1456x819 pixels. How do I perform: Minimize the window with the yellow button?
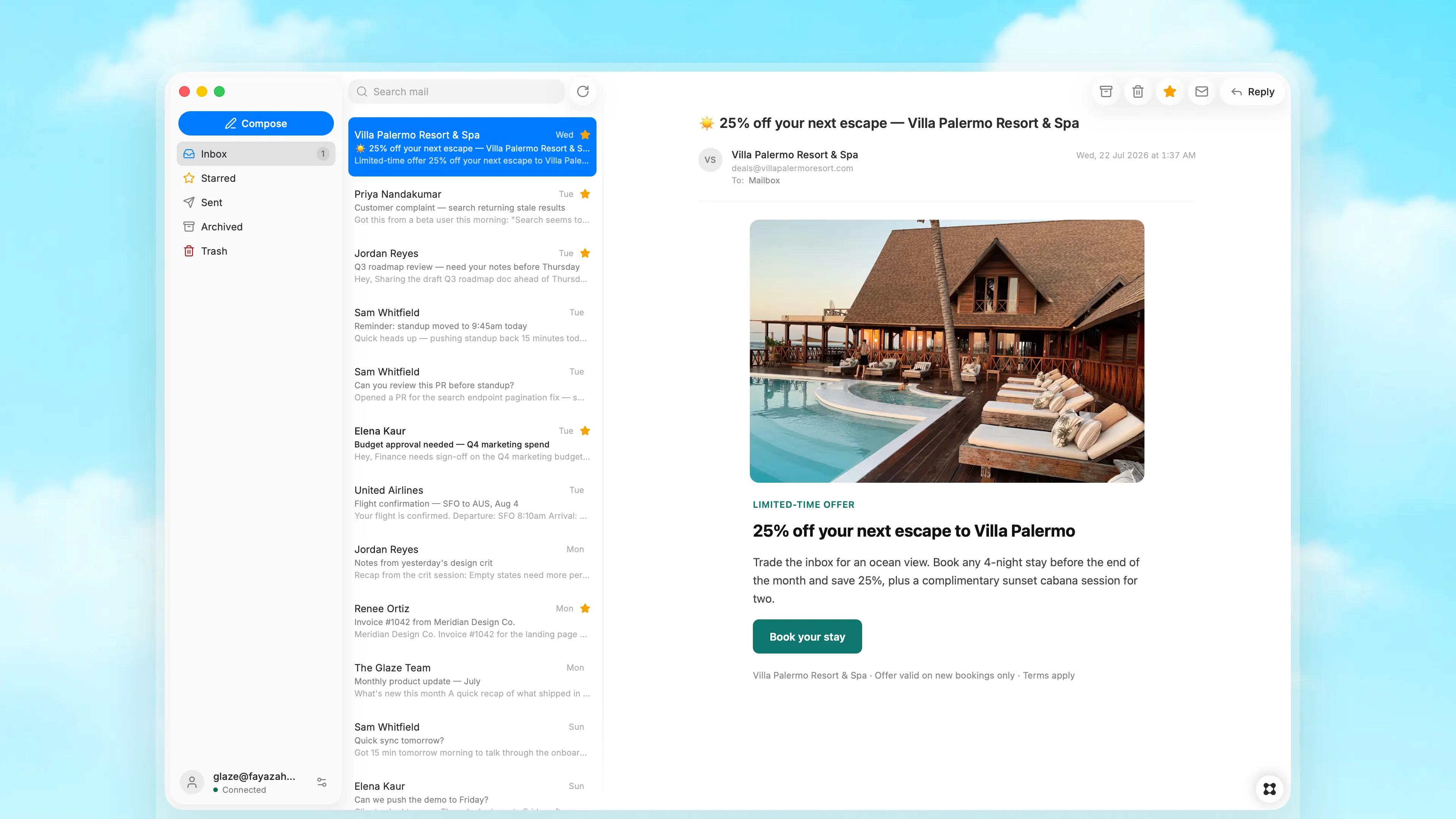[x=202, y=91]
